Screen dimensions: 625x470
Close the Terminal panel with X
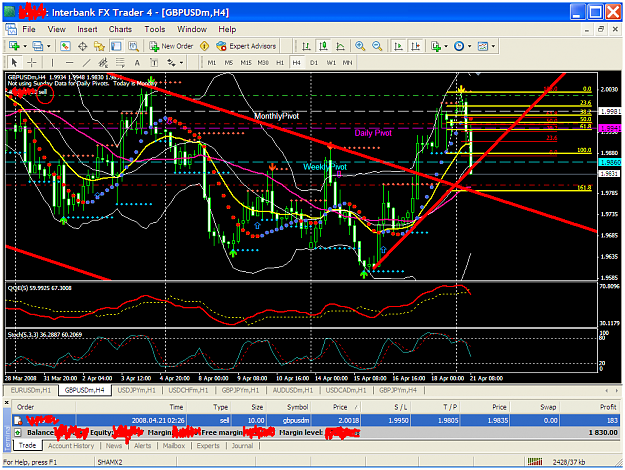pos(7,403)
